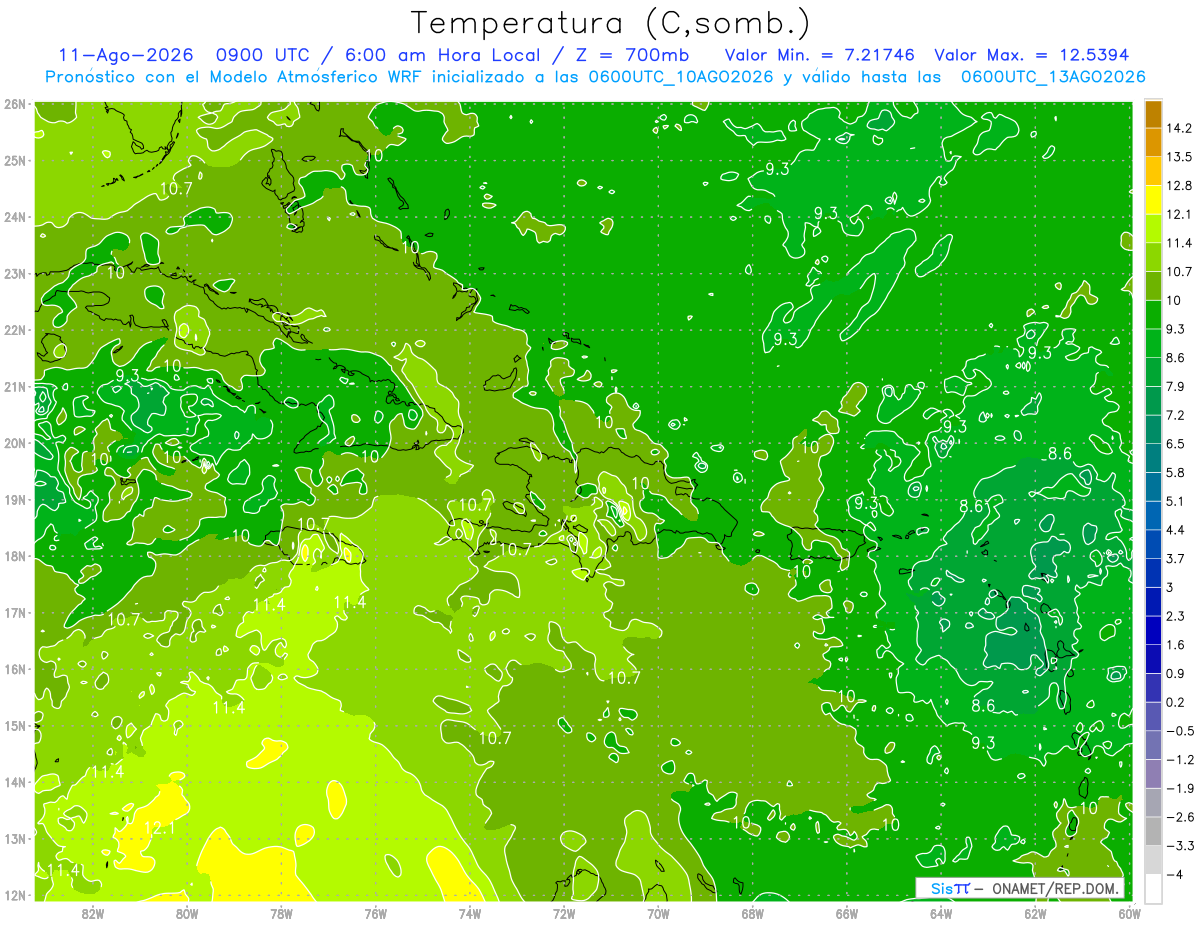Screen dimensions: 1200x927
Task: Click the '76W' longitude axis label
Action: click(376, 914)
